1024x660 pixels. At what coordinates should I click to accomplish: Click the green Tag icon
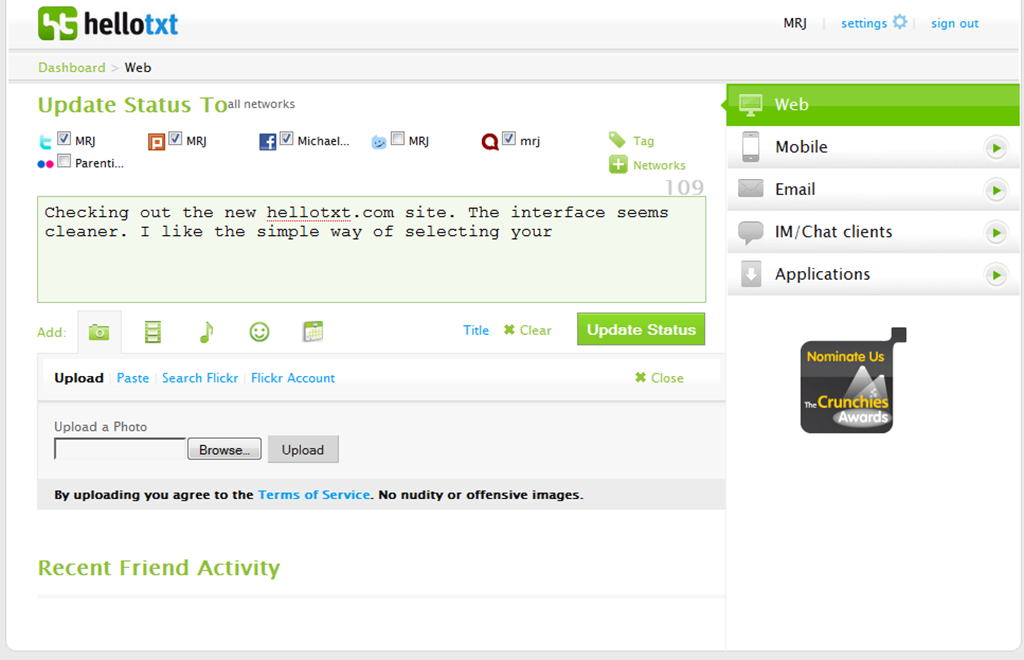tap(618, 140)
